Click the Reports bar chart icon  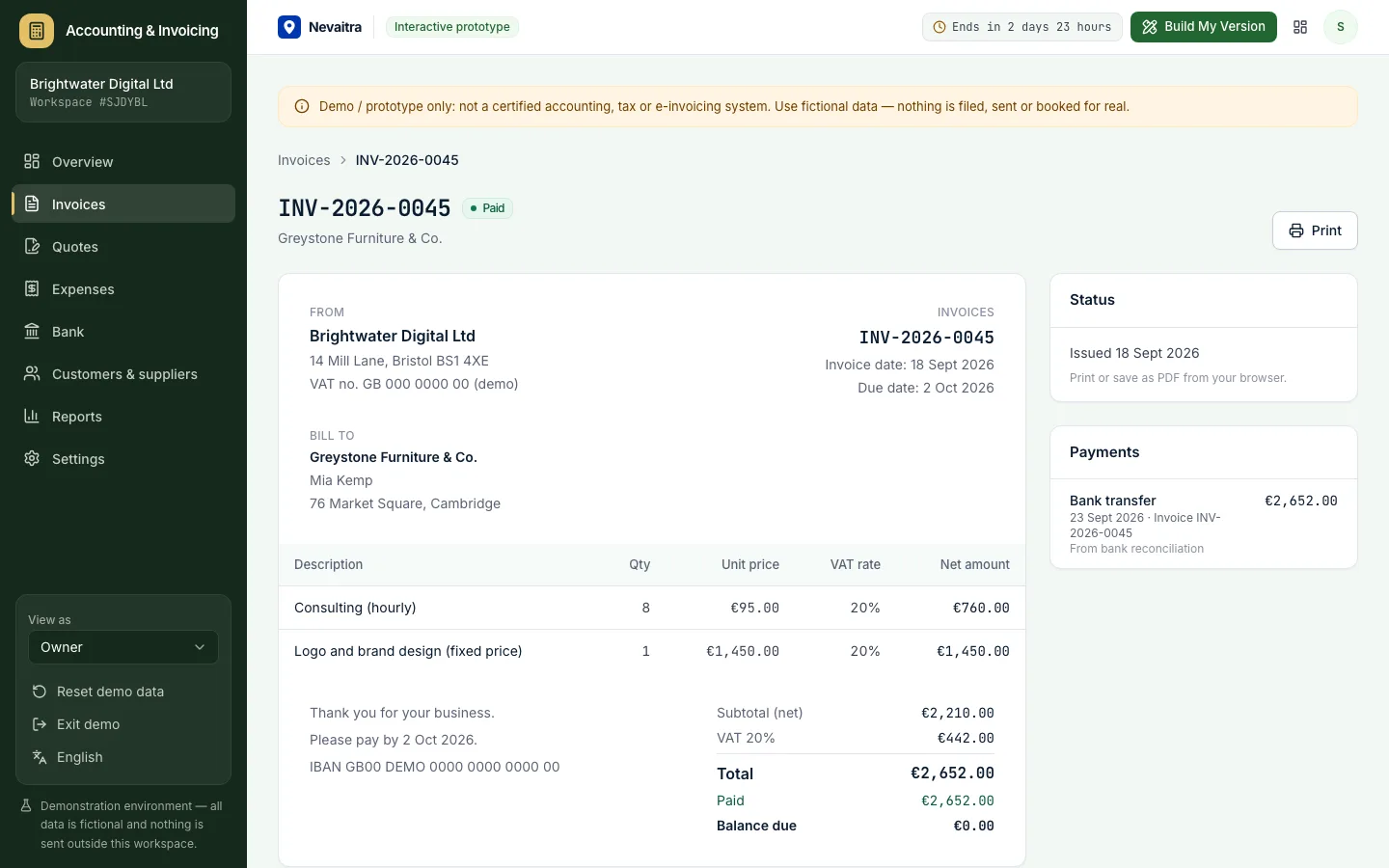(x=32, y=416)
